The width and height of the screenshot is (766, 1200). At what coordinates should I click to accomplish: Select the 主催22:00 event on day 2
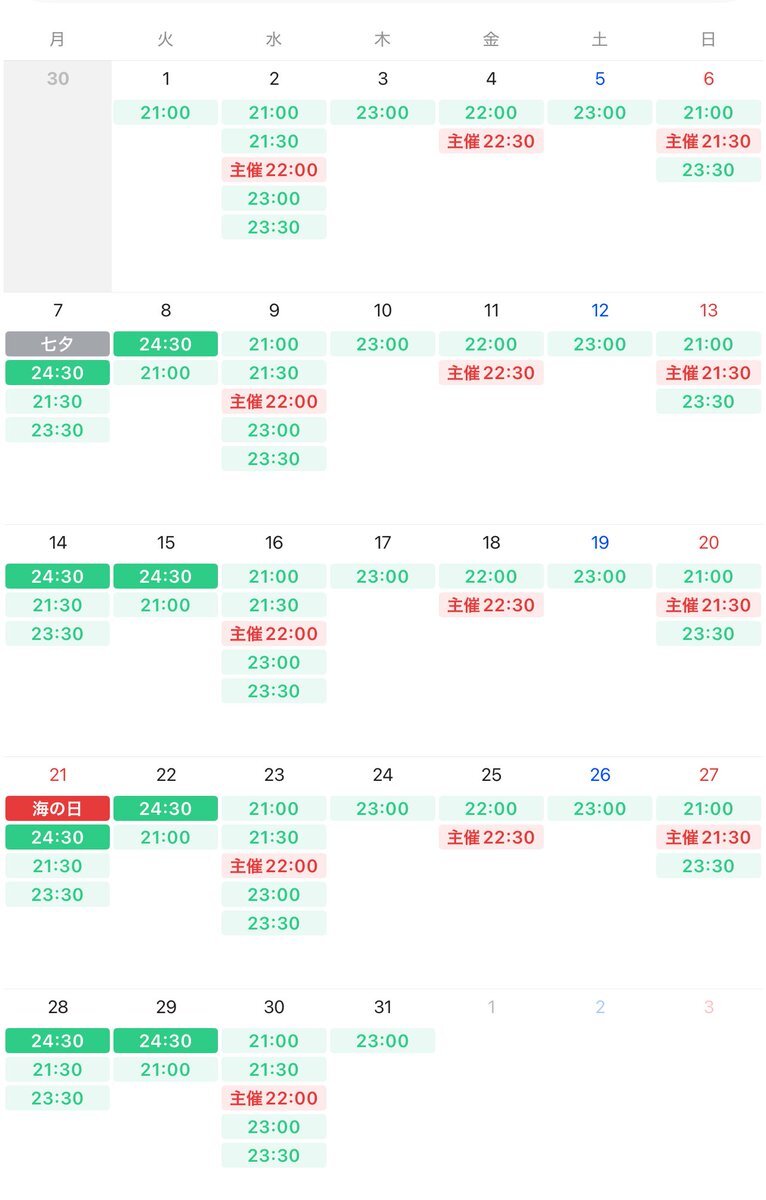(x=274, y=170)
